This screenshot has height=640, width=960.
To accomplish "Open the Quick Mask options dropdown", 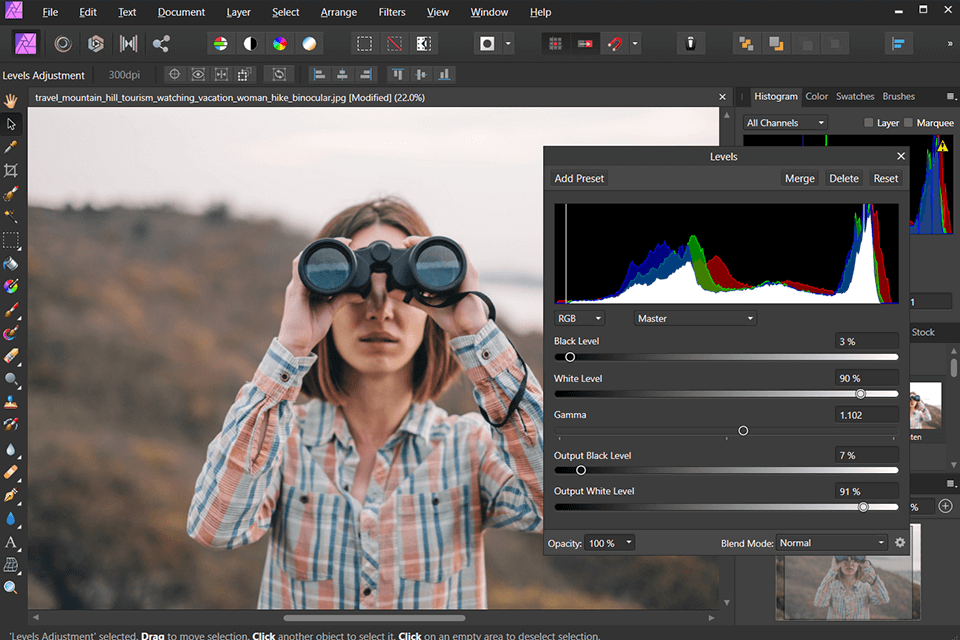I will [x=508, y=43].
